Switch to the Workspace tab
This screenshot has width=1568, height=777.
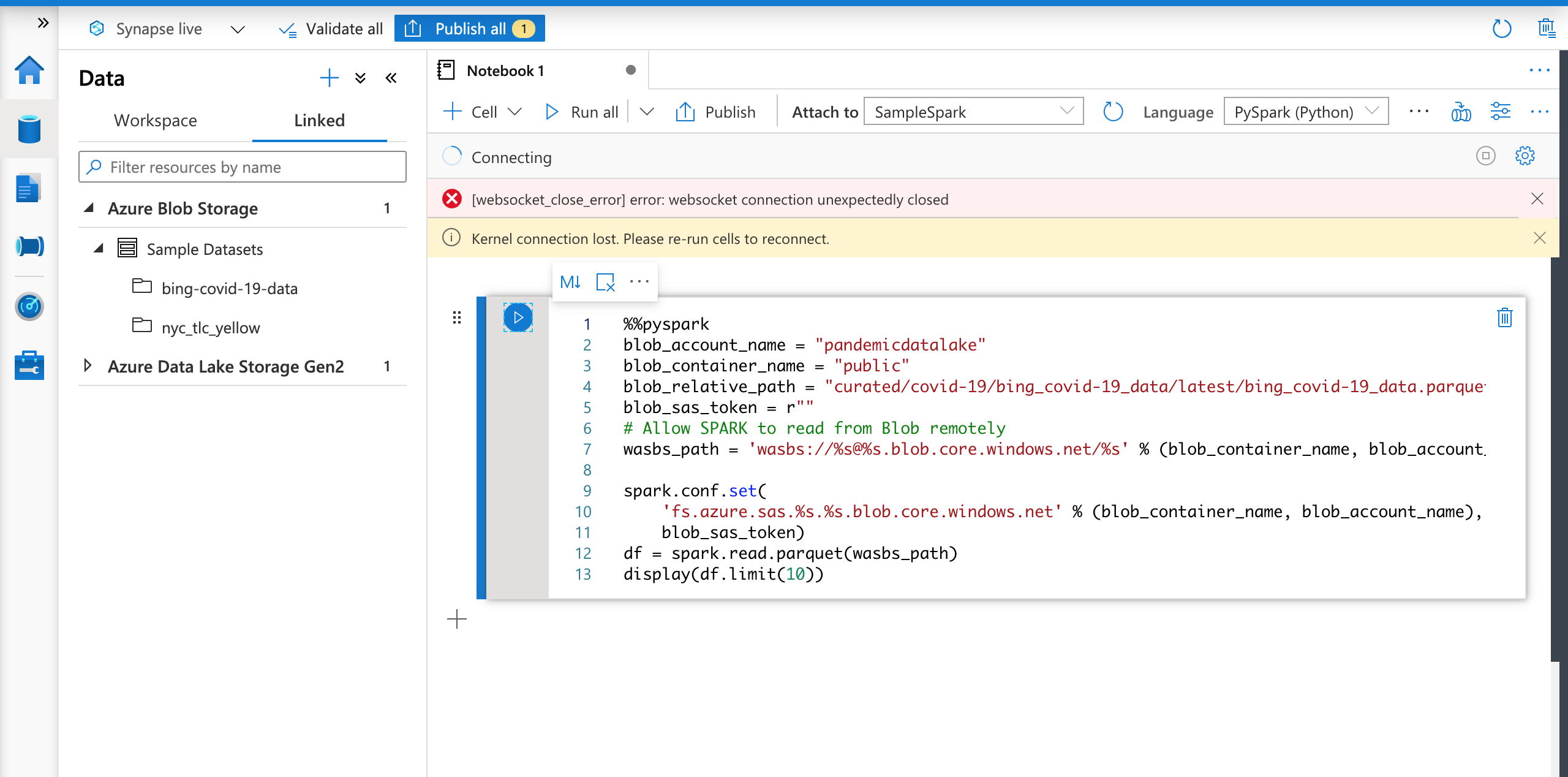pos(156,120)
